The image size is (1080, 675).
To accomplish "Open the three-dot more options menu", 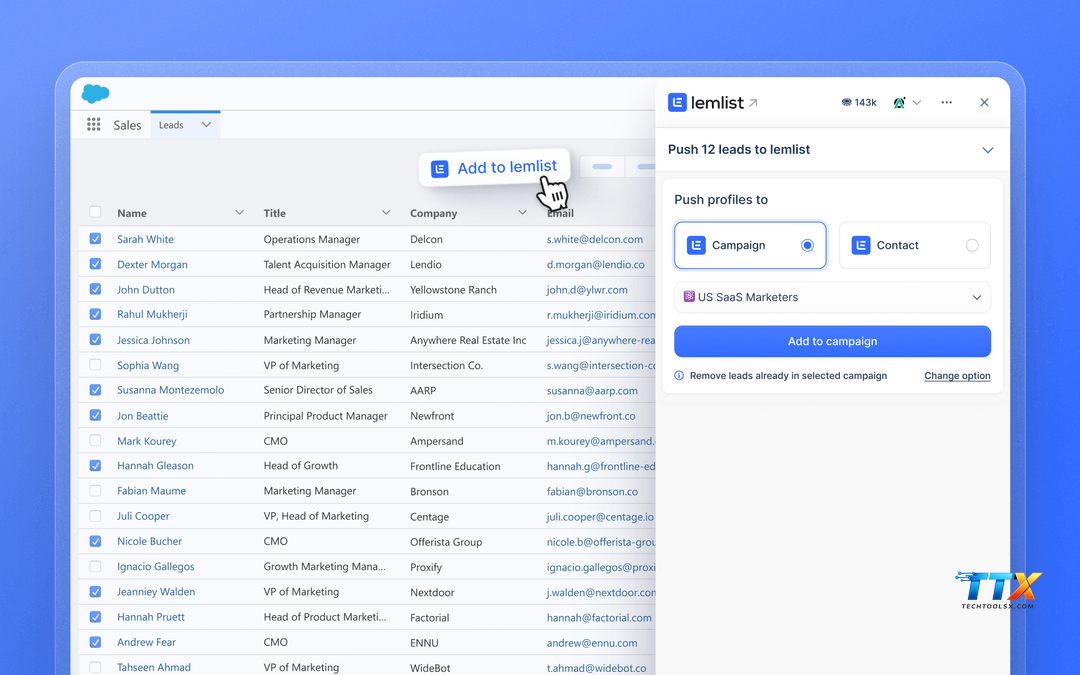I will (946, 103).
